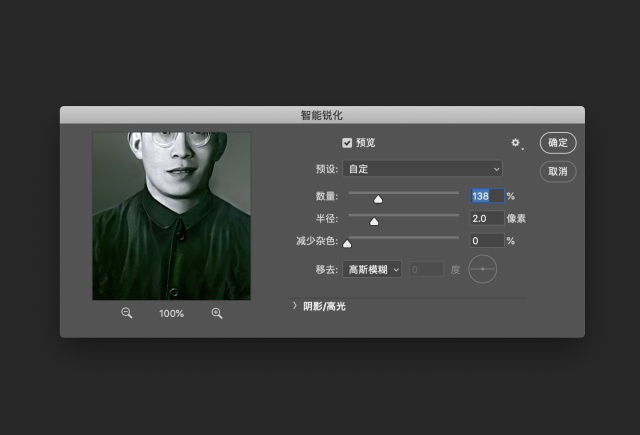This screenshot has height=435, width=640.
Task: Click the 半径 slider handle
Action: tap(374, 221)
